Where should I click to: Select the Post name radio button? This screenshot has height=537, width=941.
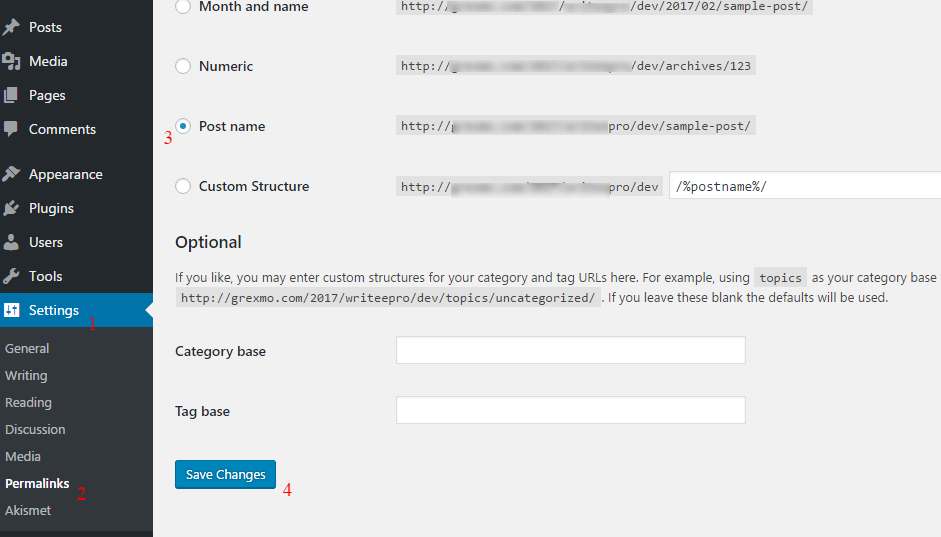point(183,126)
